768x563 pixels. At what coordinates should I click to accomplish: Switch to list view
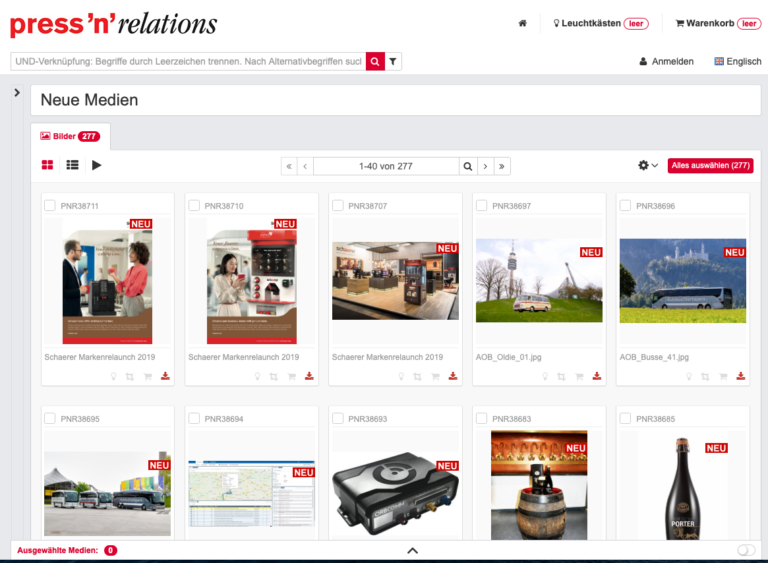72,165
